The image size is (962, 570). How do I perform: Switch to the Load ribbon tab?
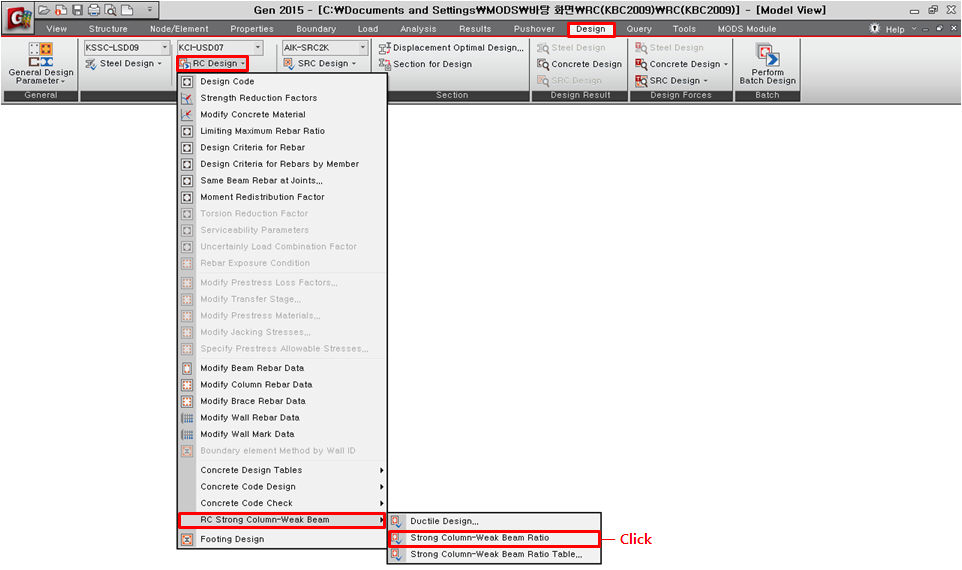(x=368, y=29)
